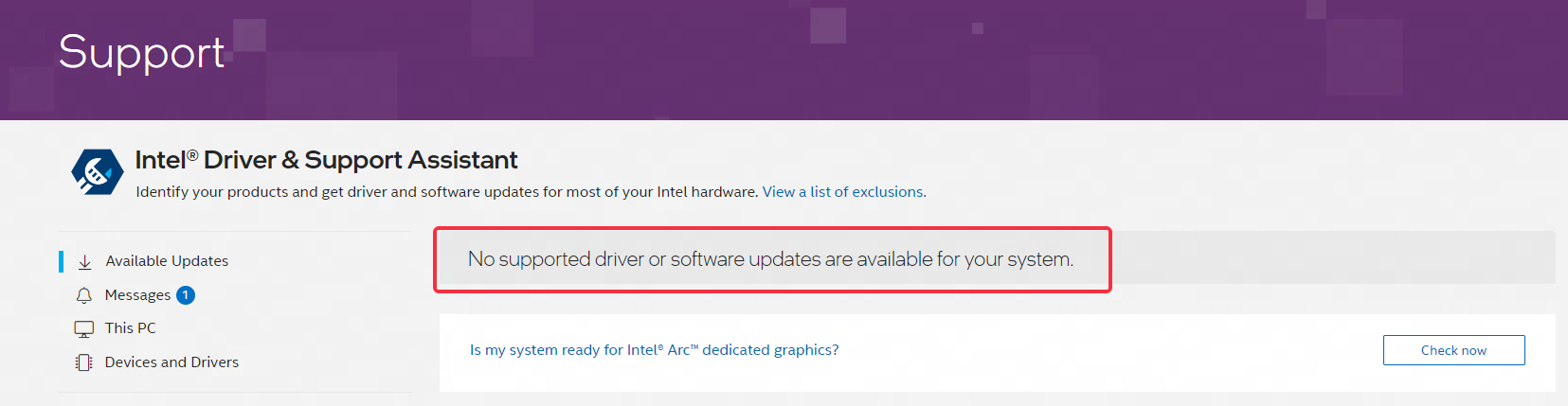
Task: Click the ampersand in the Assistant title
Action: [x=290, y=160]
